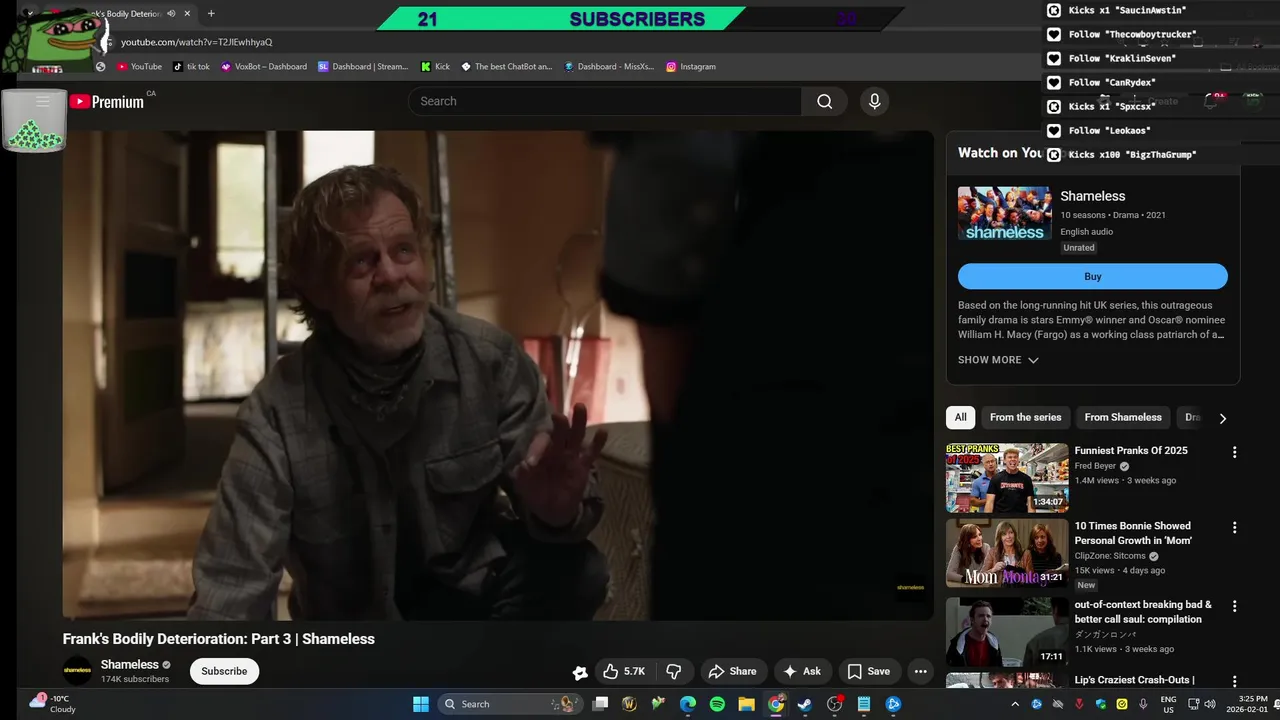
Task: Open the Dashboard - MissXs... bookmark
Action: 609,67
